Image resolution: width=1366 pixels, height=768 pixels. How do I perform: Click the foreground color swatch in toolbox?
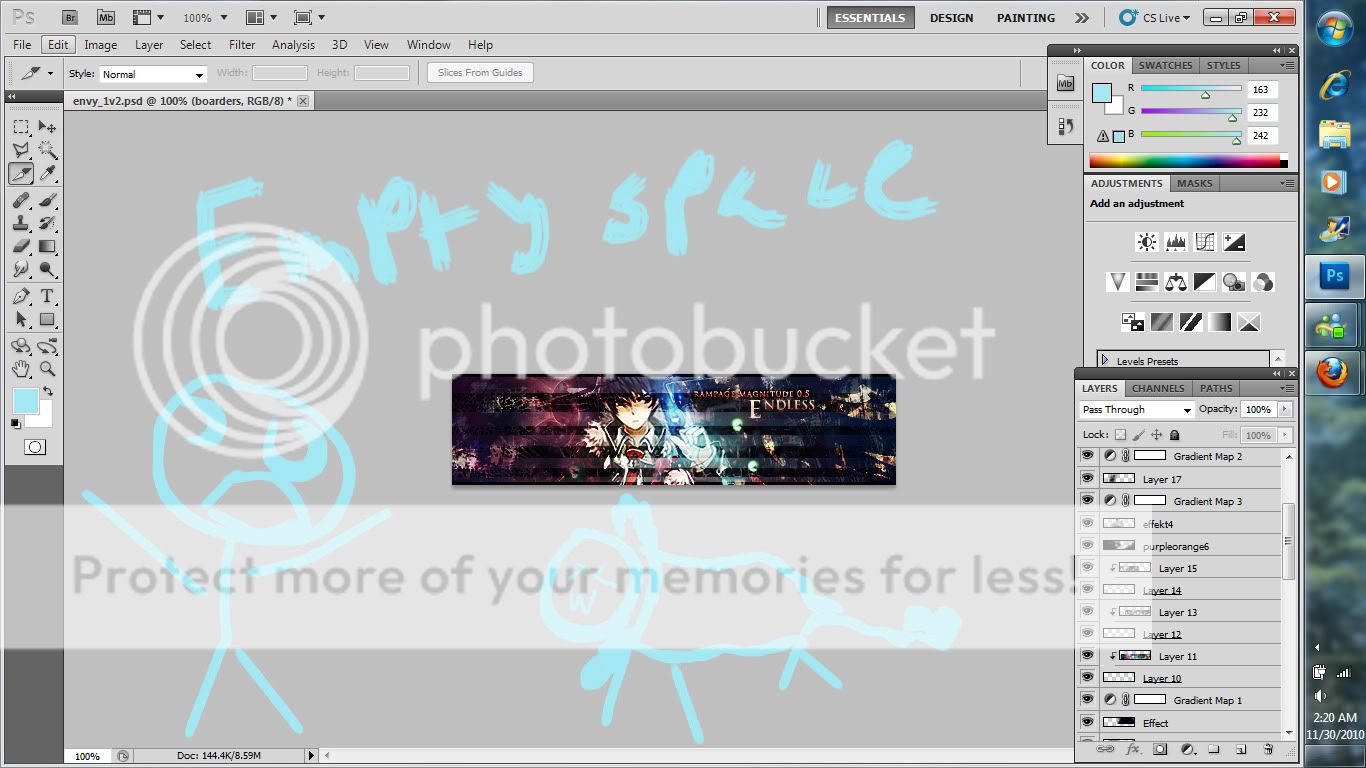point(25,401)
